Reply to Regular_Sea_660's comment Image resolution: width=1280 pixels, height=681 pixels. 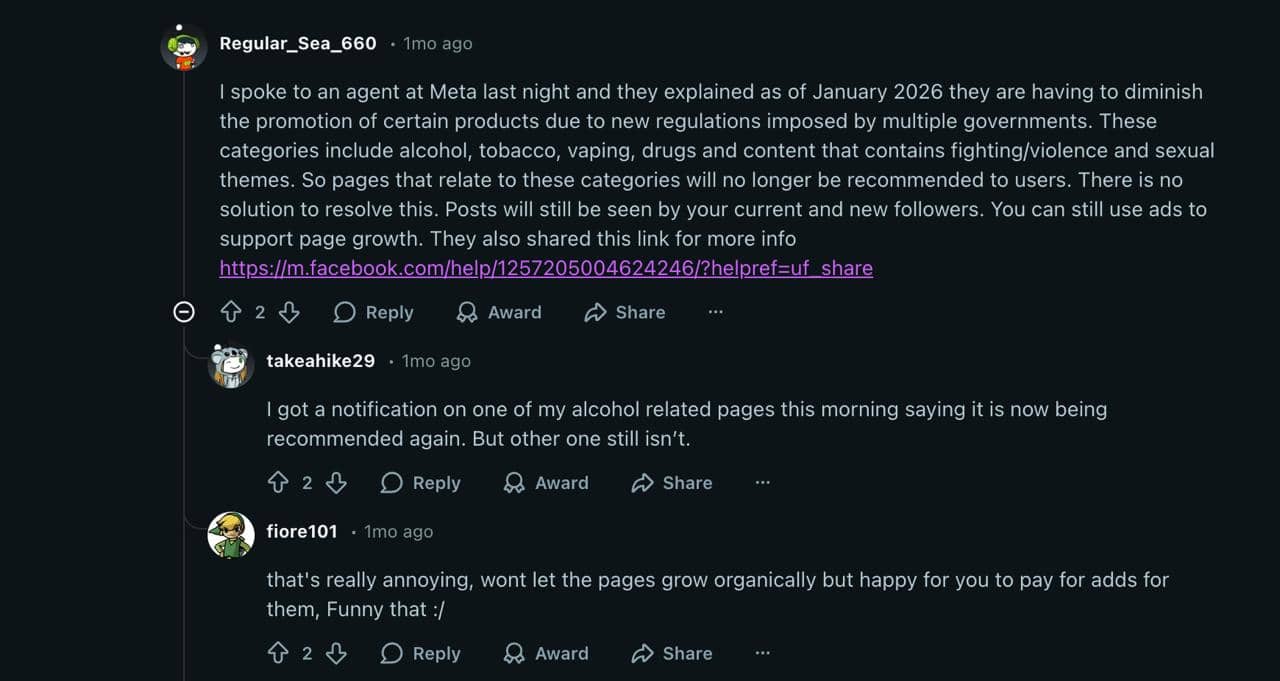(373, 313)
